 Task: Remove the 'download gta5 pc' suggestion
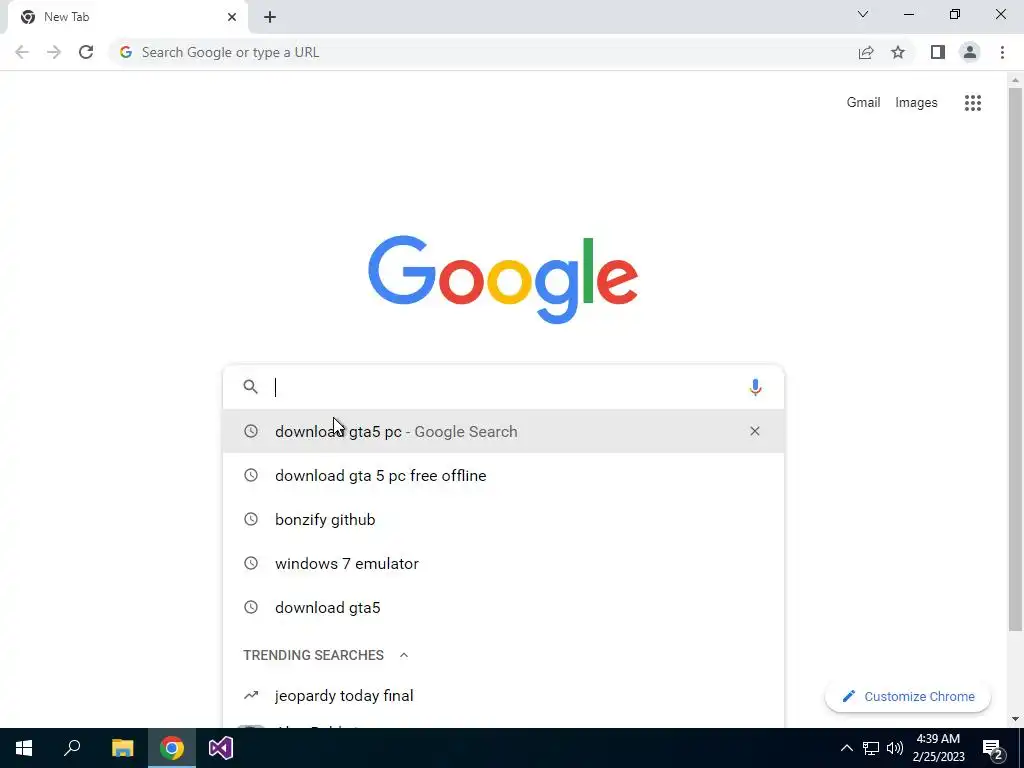(755, 431)
